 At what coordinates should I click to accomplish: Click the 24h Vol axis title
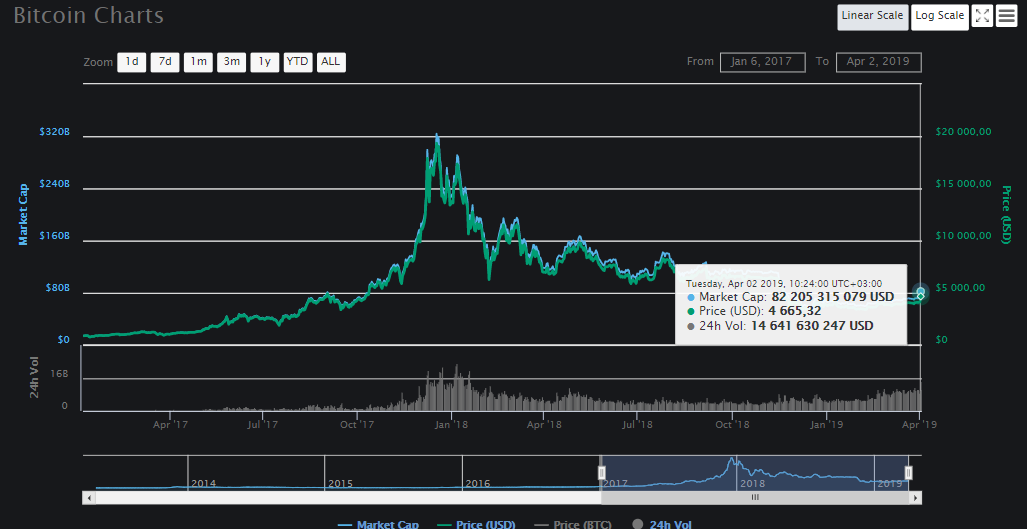tap(35, 378)
